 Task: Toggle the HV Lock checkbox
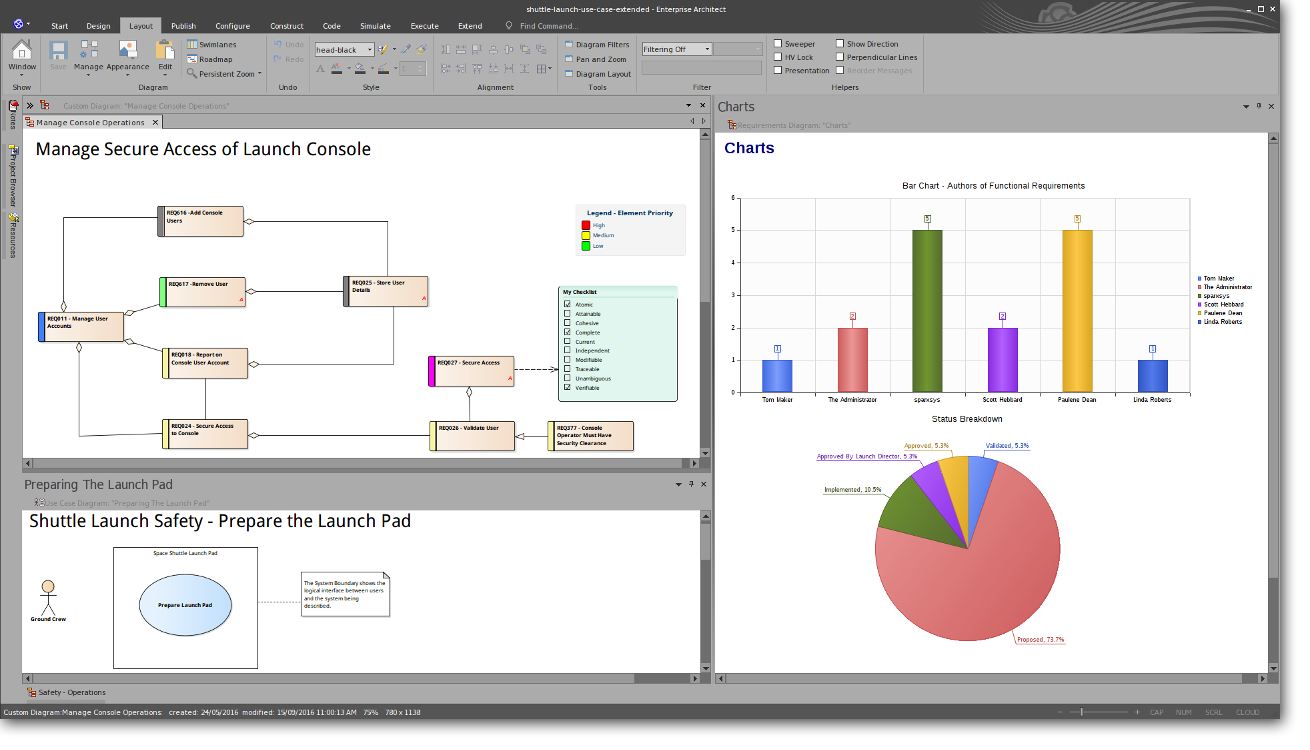tap(778, 57)
